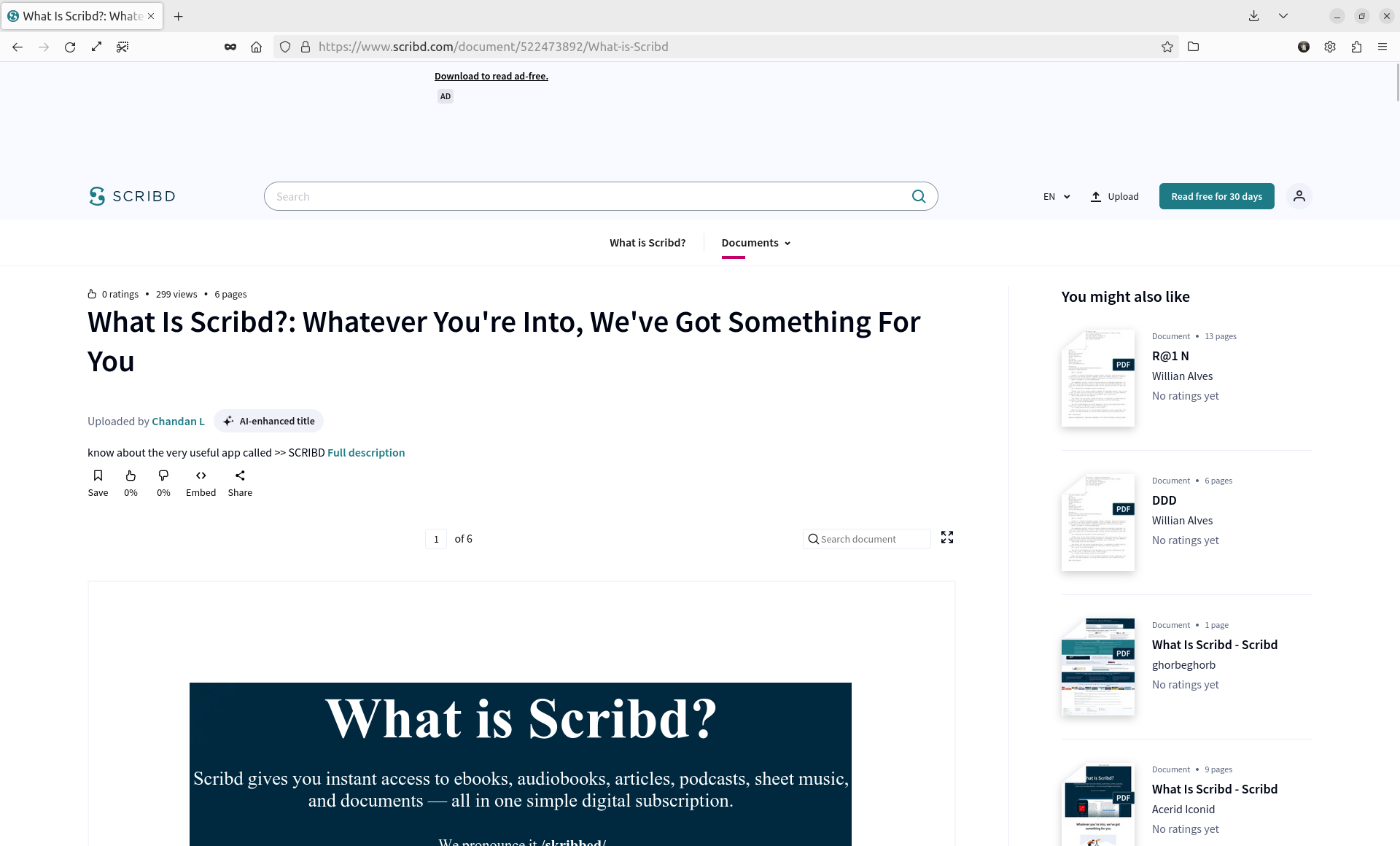The height and width of the screenshot is (846, 1400).
Task: Open the EN language dropdown
Action: pyautogui.click(x=1057, y=196)
